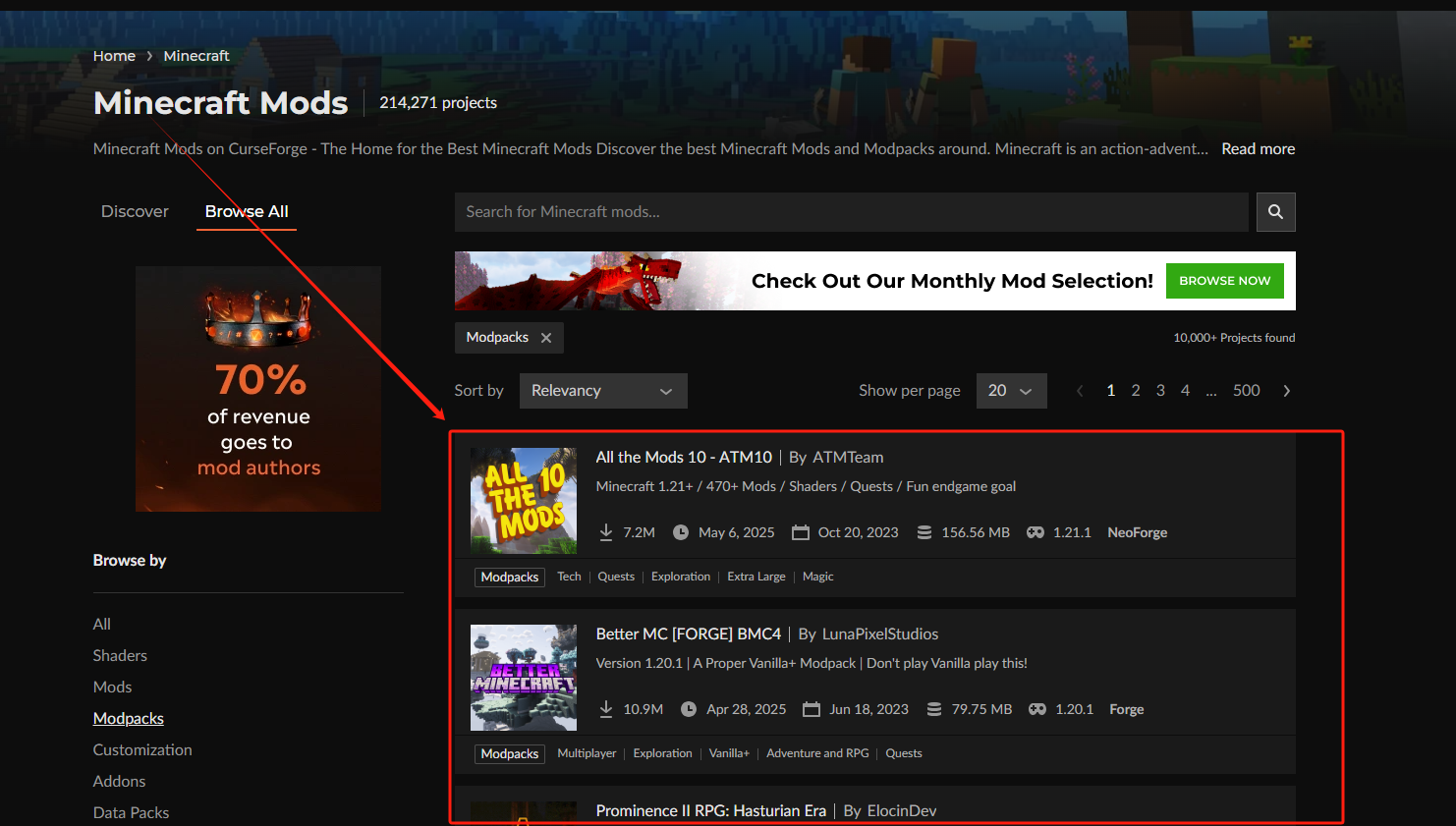Click updated clock icon for Better MC
The width and height of the screenshot is (1456, 826).
689,709
